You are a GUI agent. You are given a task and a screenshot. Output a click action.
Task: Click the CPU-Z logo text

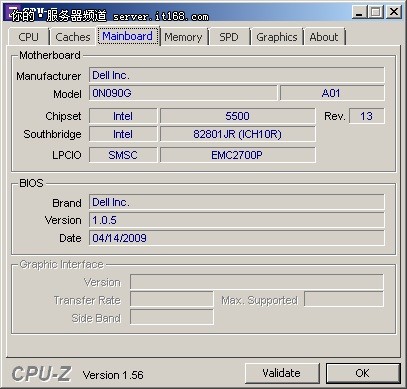41,373
